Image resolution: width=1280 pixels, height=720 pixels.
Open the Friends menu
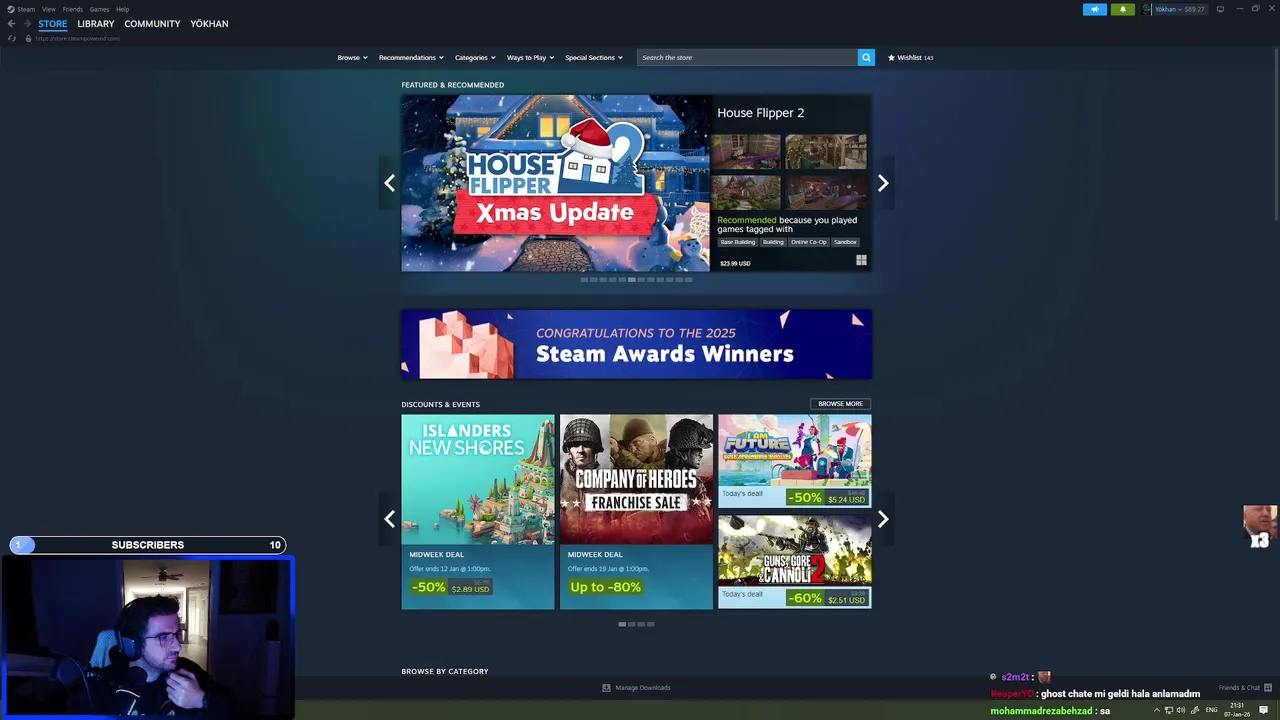[72, 9]
